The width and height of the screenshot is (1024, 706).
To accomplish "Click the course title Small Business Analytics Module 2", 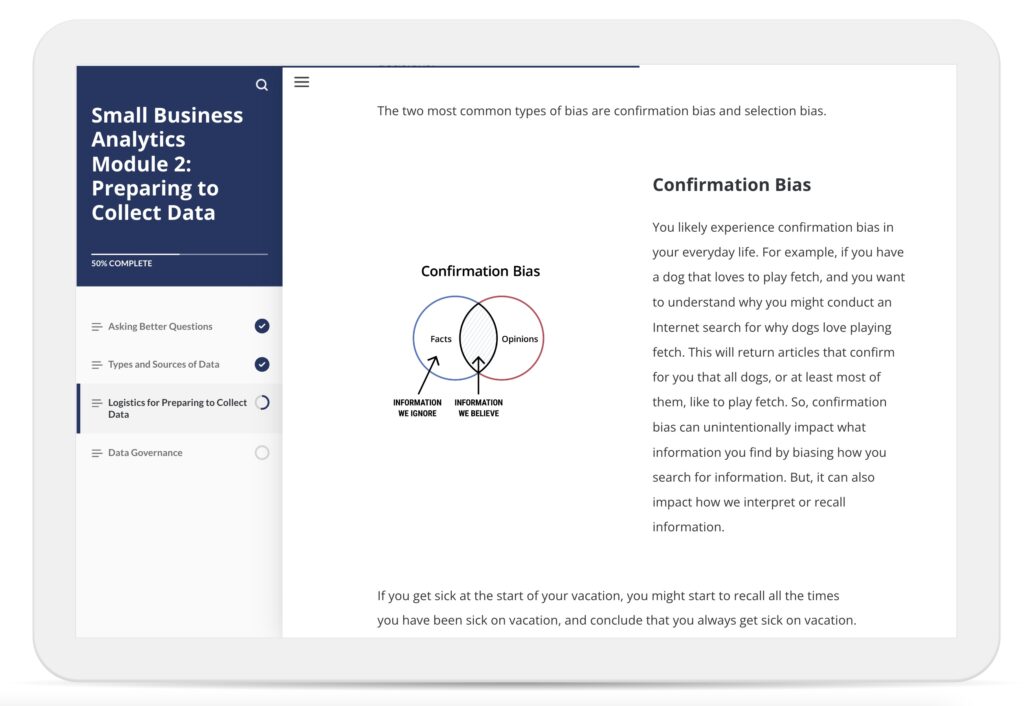I will coord(167,164).
